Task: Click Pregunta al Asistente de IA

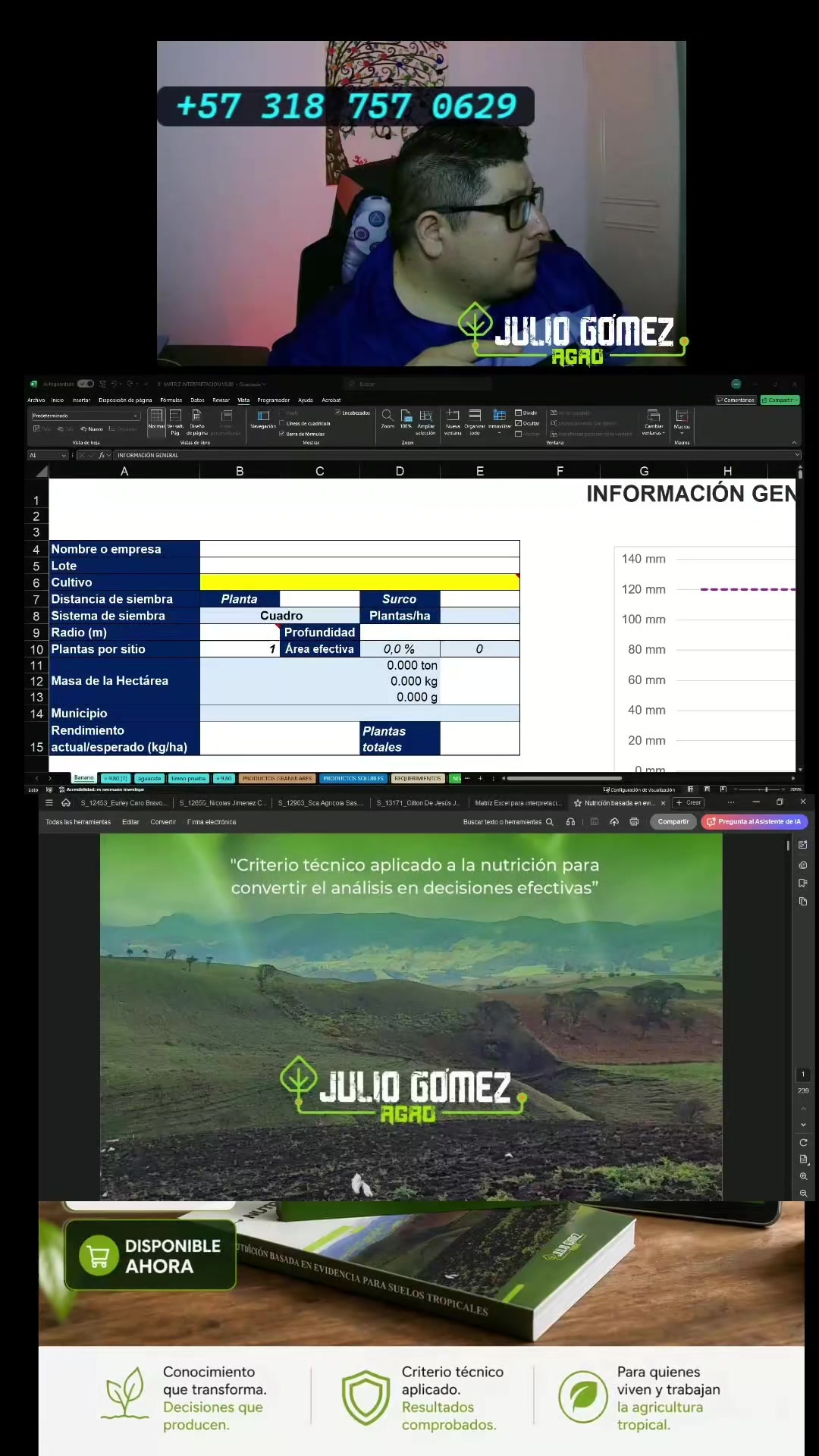Action: click(755, 821)
